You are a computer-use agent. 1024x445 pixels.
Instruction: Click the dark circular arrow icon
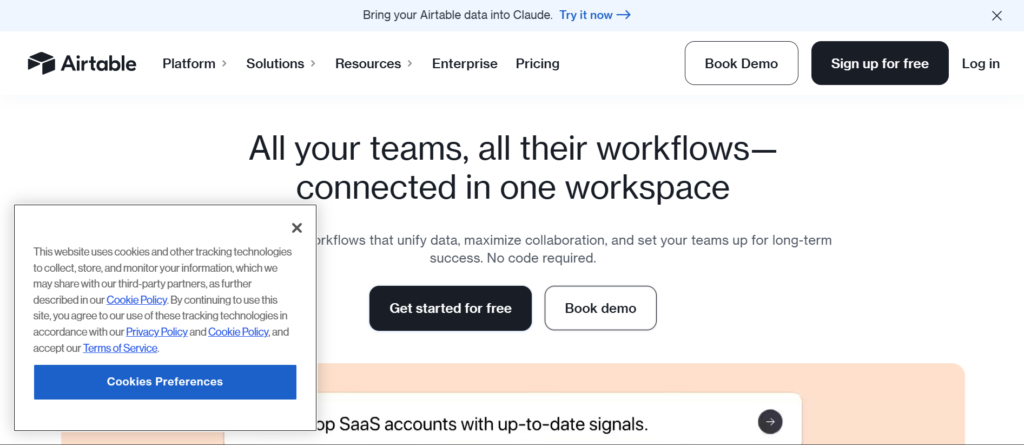(x=769, y=422)
